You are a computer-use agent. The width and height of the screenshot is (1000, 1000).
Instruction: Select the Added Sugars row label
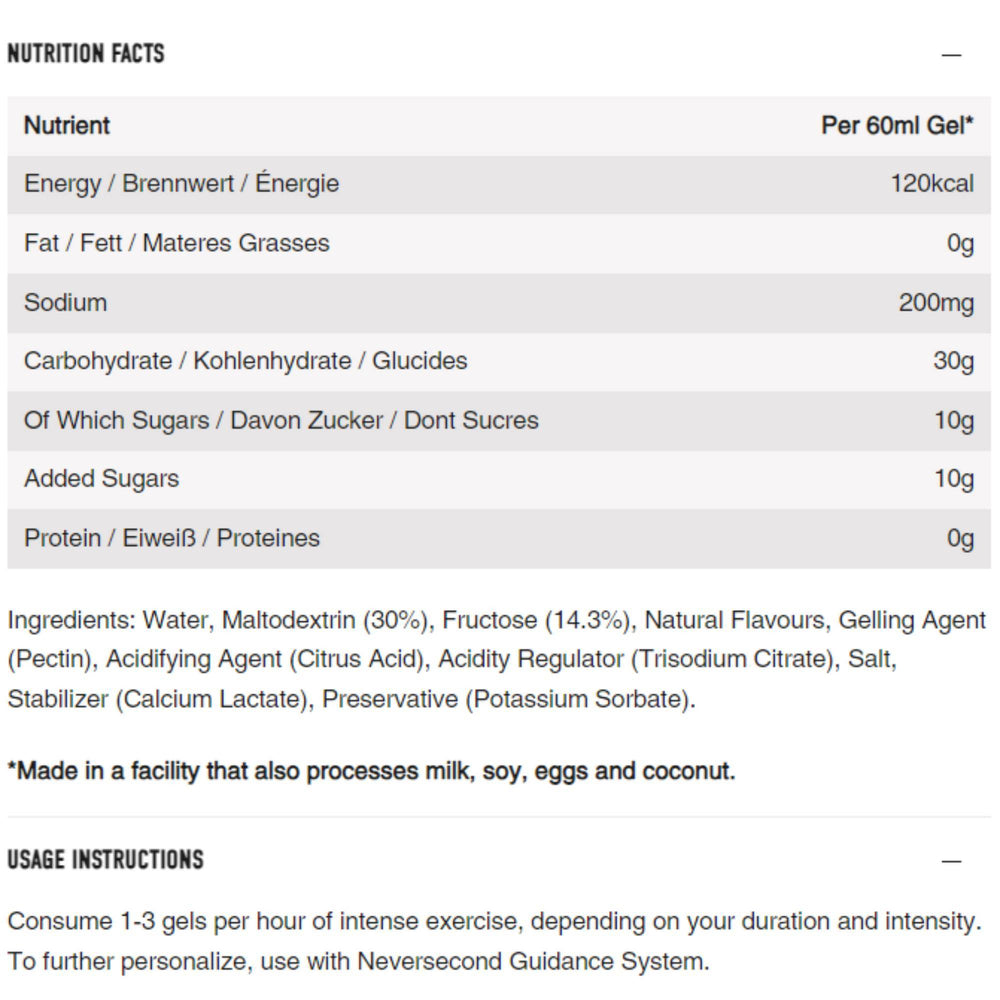[101, 479]
